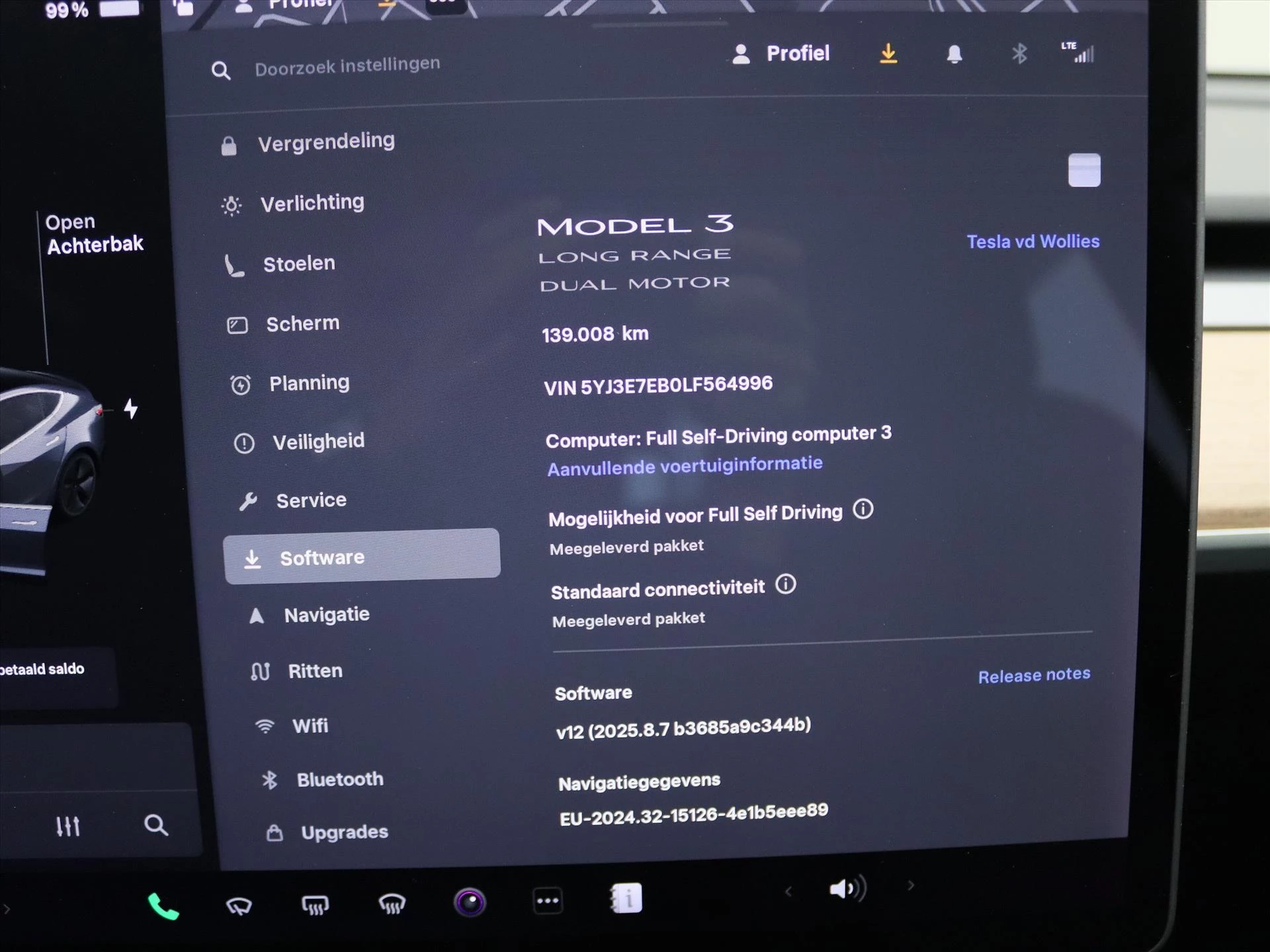This screenshot has width=1270, height=952.
Task: Open Veiligheid settings
Action: [299, 442]
